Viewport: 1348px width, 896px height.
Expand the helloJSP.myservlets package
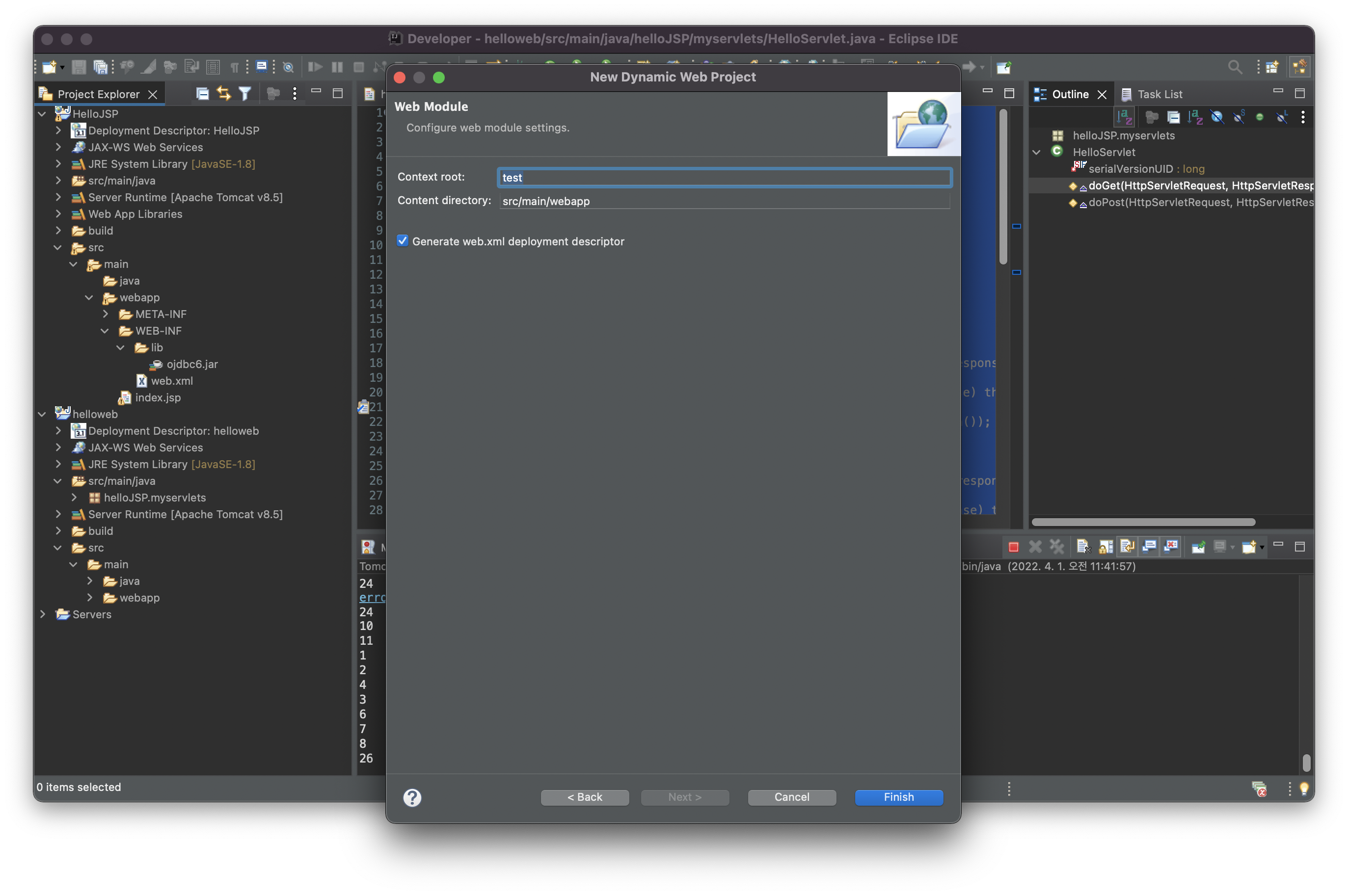[x=74, y=498]
